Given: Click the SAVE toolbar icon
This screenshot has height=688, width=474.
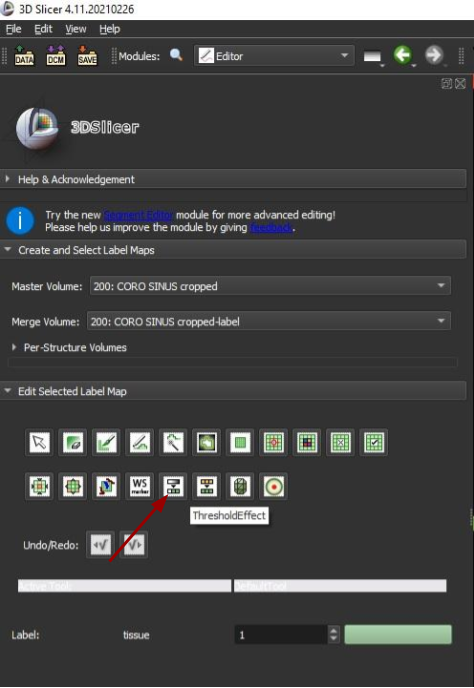Looking at the screenshot, I should (x=87, y=56).
